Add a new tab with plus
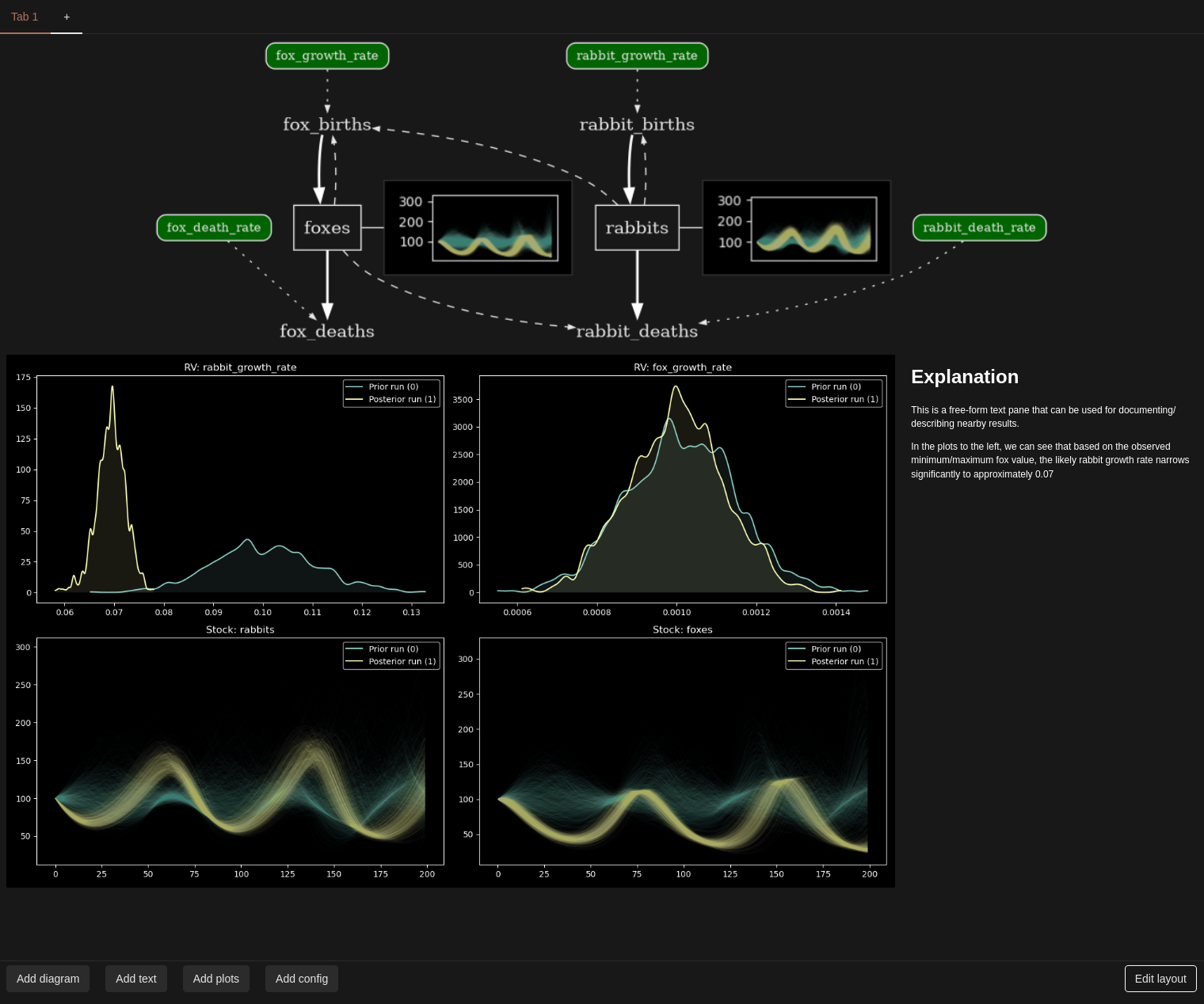This screenshot has height=1004, width=1204. [67, 17]
